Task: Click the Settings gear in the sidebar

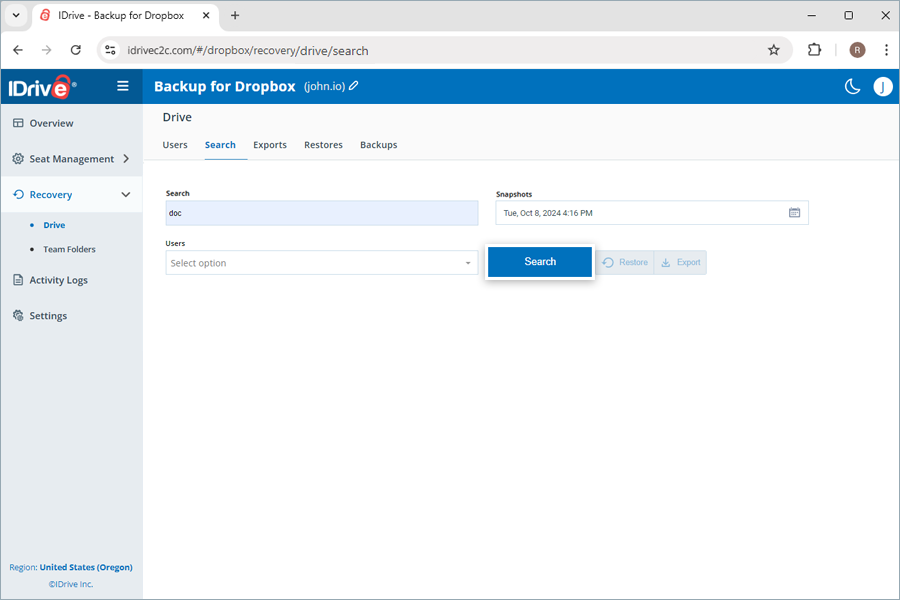Action: pyautogui.click(x=17, y=315)
